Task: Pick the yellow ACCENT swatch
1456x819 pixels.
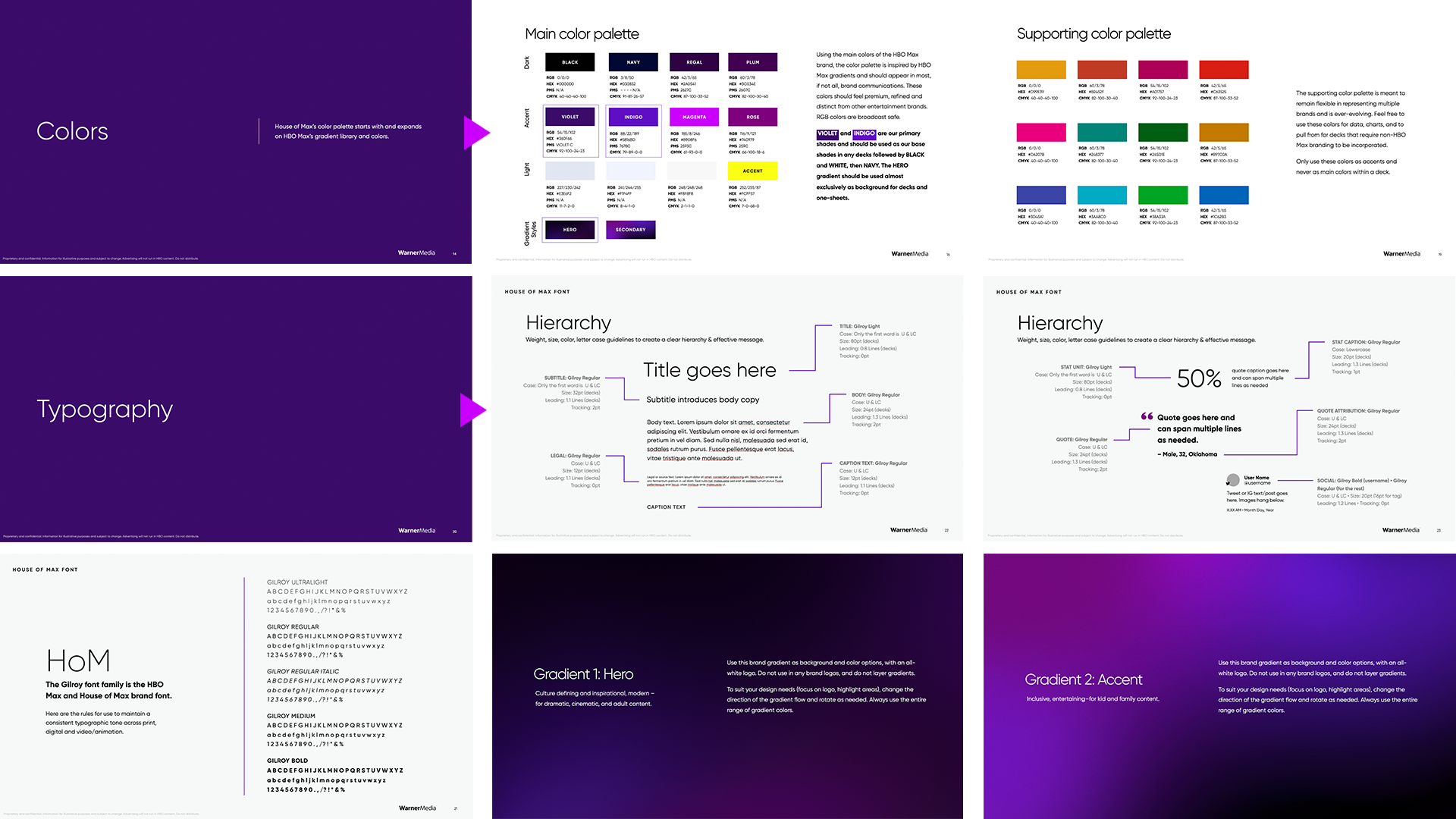Action: pyautogui.click(x=752, y=171)
